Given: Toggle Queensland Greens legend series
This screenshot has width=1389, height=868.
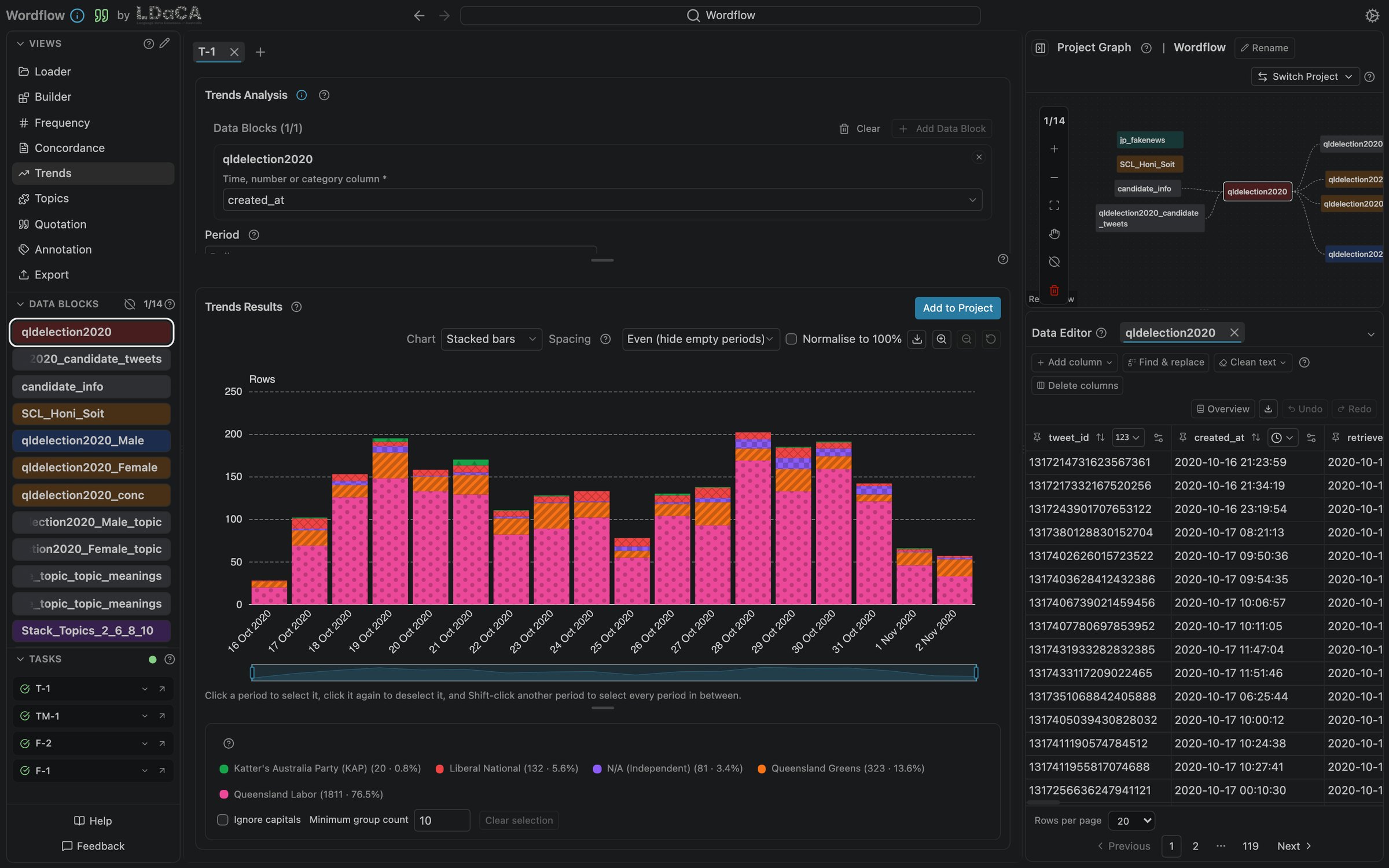Looking at the screenshot, I should pos(840,768).
